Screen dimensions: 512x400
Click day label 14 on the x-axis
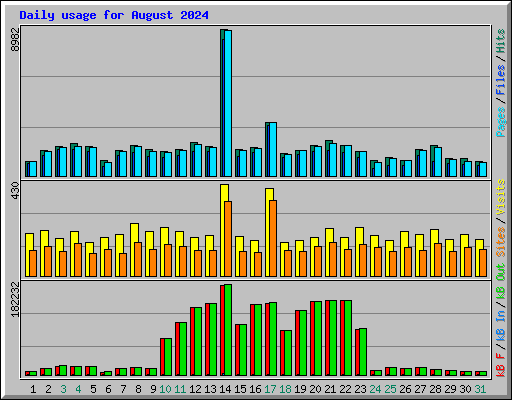(x=225, y=389)
